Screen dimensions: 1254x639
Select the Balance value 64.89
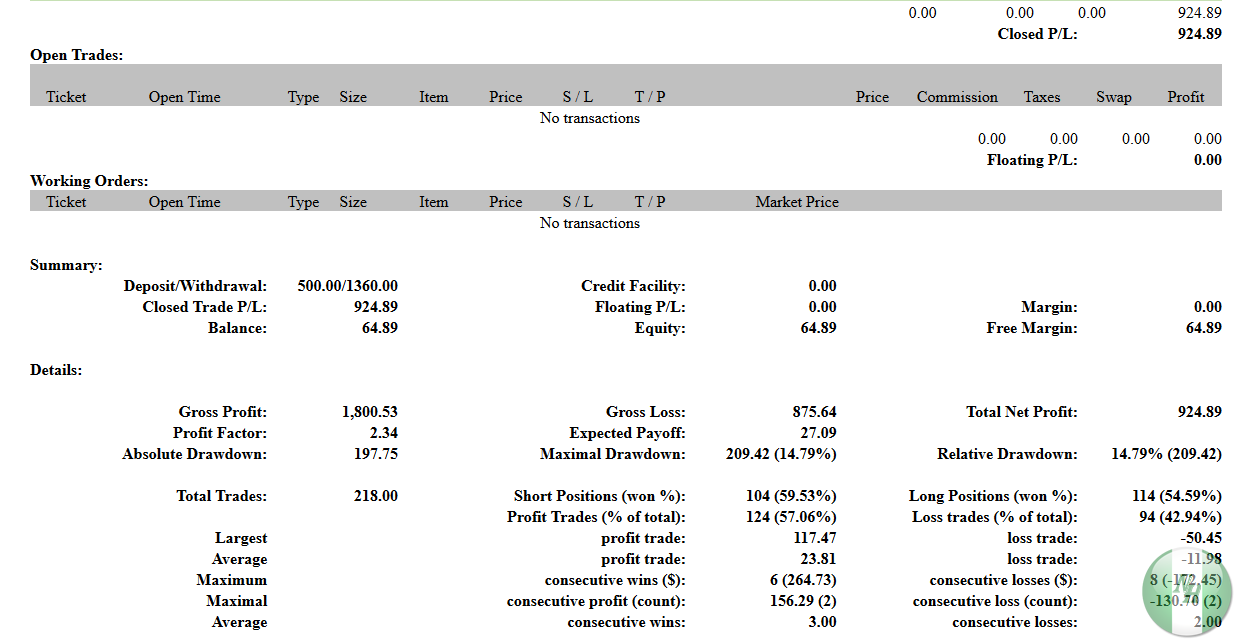[380, 328]
